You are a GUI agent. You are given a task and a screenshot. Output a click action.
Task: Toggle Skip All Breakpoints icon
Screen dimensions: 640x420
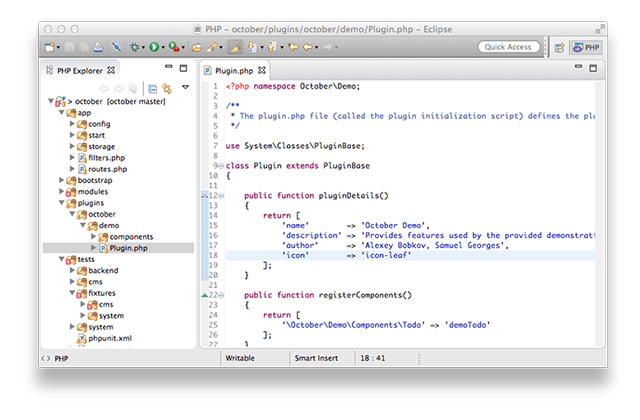[116, 47]
